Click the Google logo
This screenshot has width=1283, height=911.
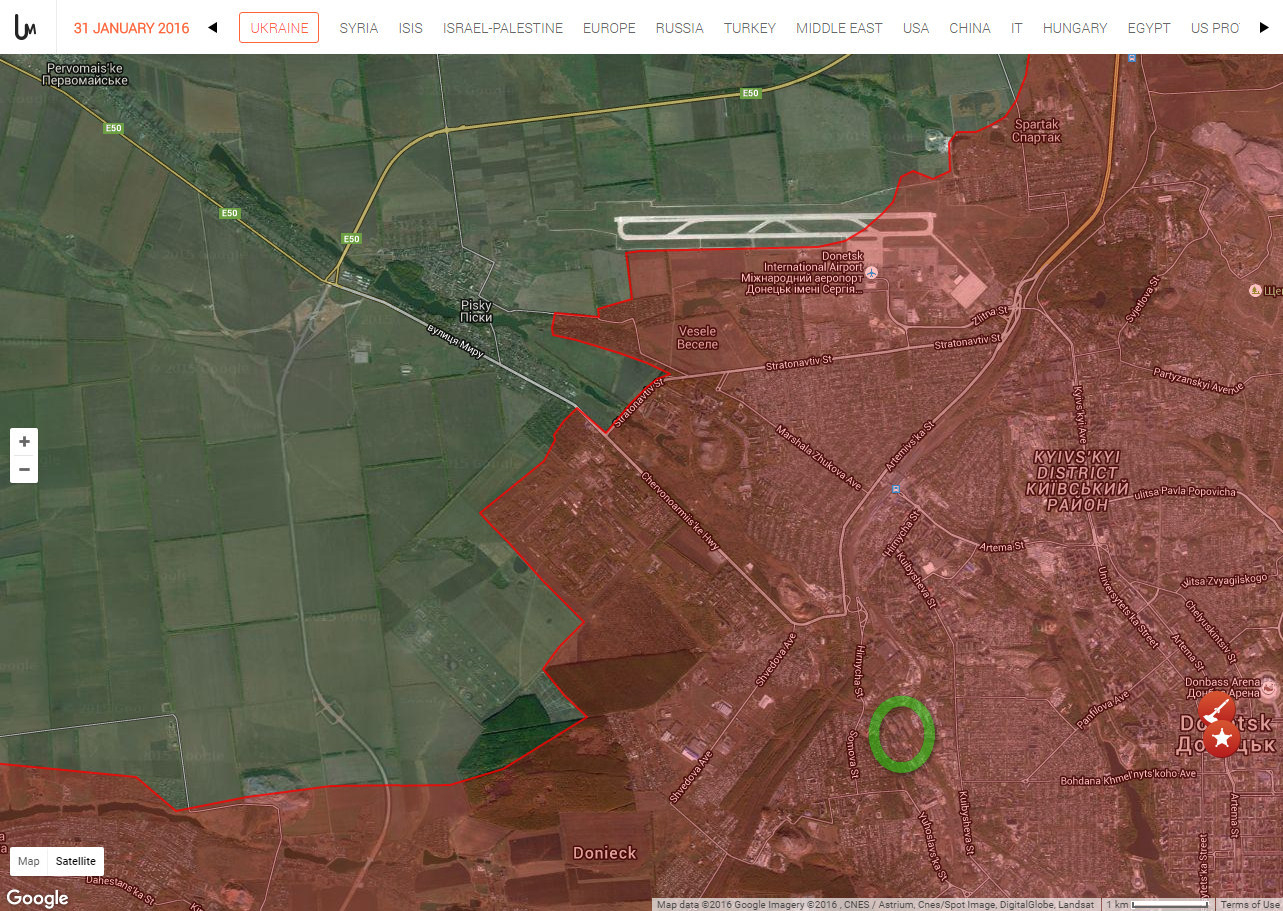coord(37,897)
